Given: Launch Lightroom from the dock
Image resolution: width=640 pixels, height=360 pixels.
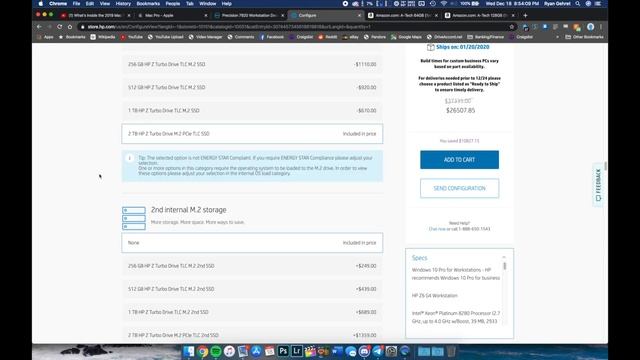Looking at the screenshot, I should click(x=297, y=351).
